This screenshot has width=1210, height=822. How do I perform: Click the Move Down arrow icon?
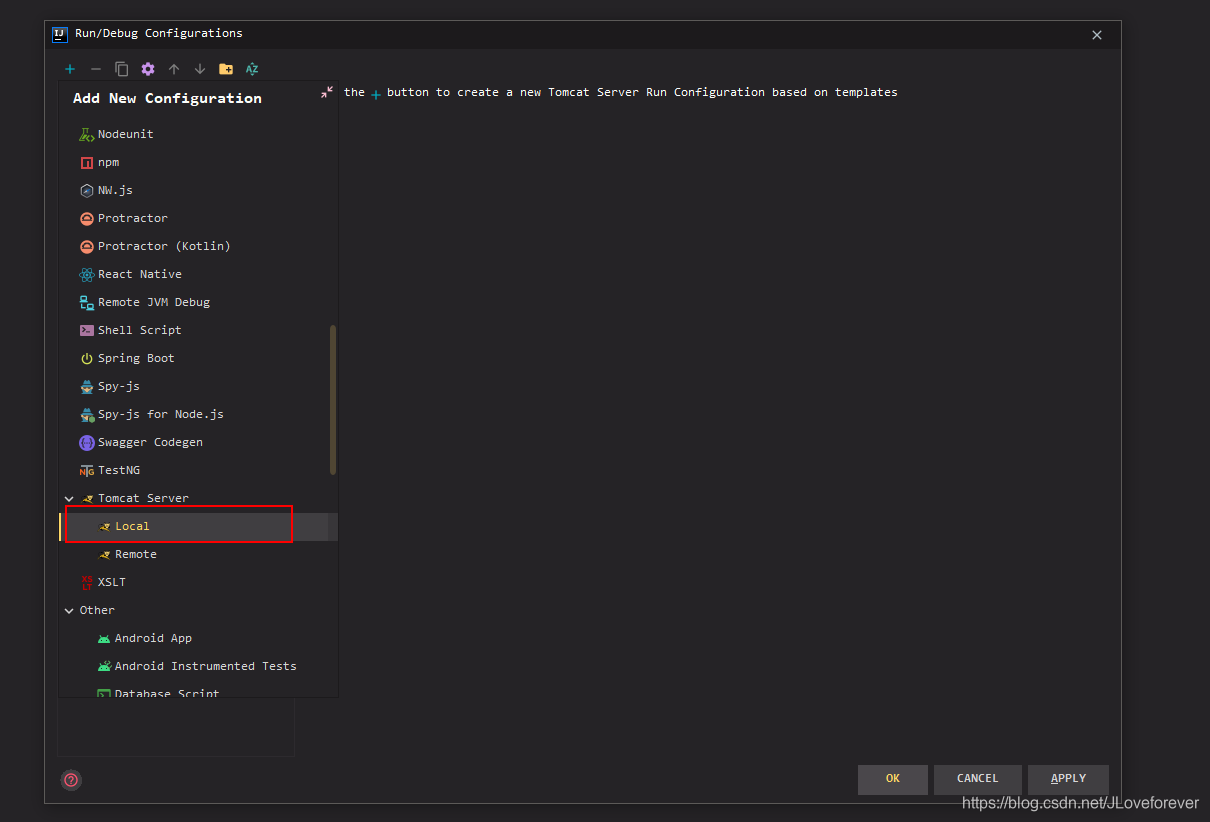pyautogui.click(x=200, y=69)
